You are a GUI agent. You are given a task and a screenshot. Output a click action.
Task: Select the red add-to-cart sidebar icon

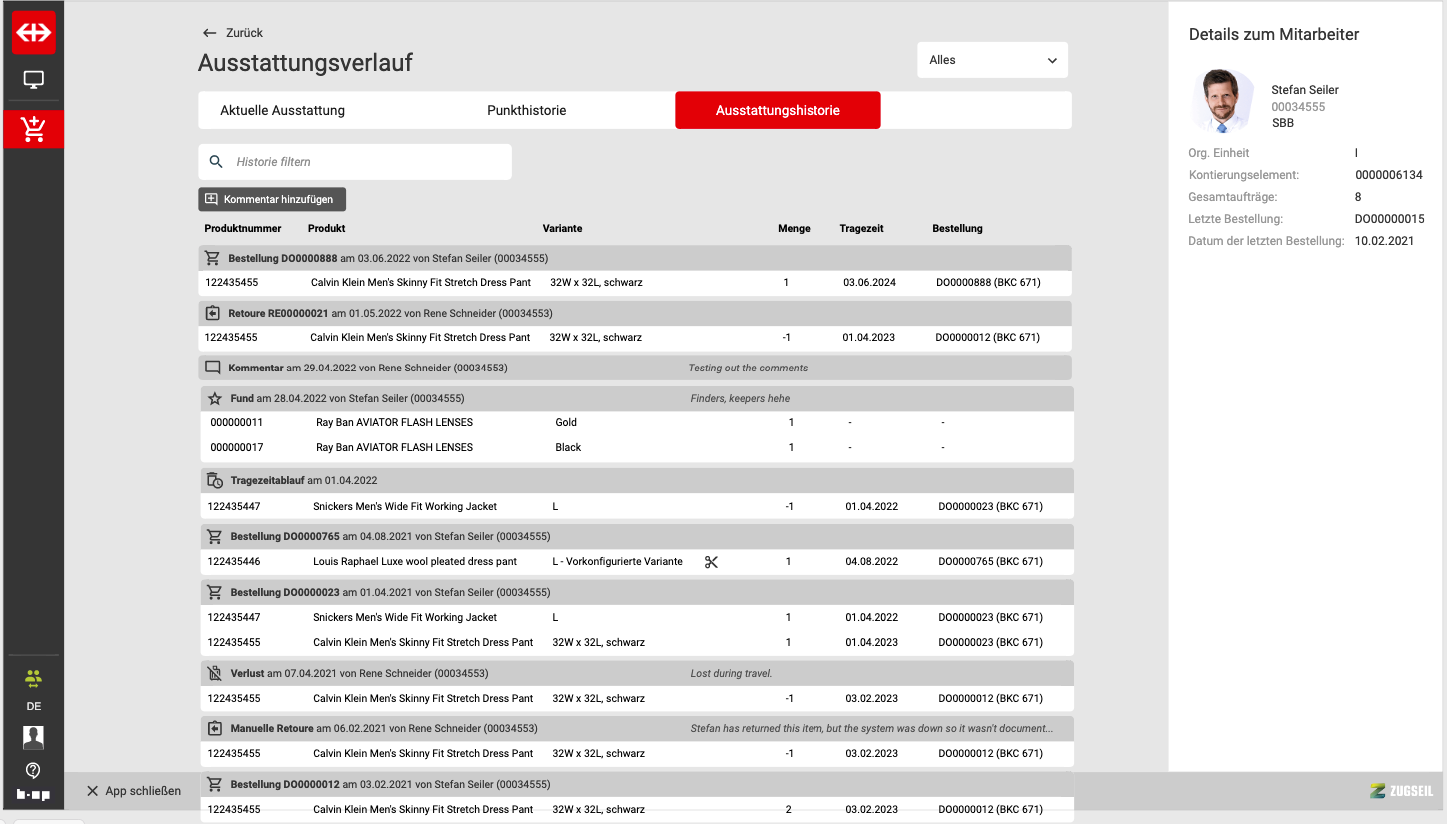[33, 129]
